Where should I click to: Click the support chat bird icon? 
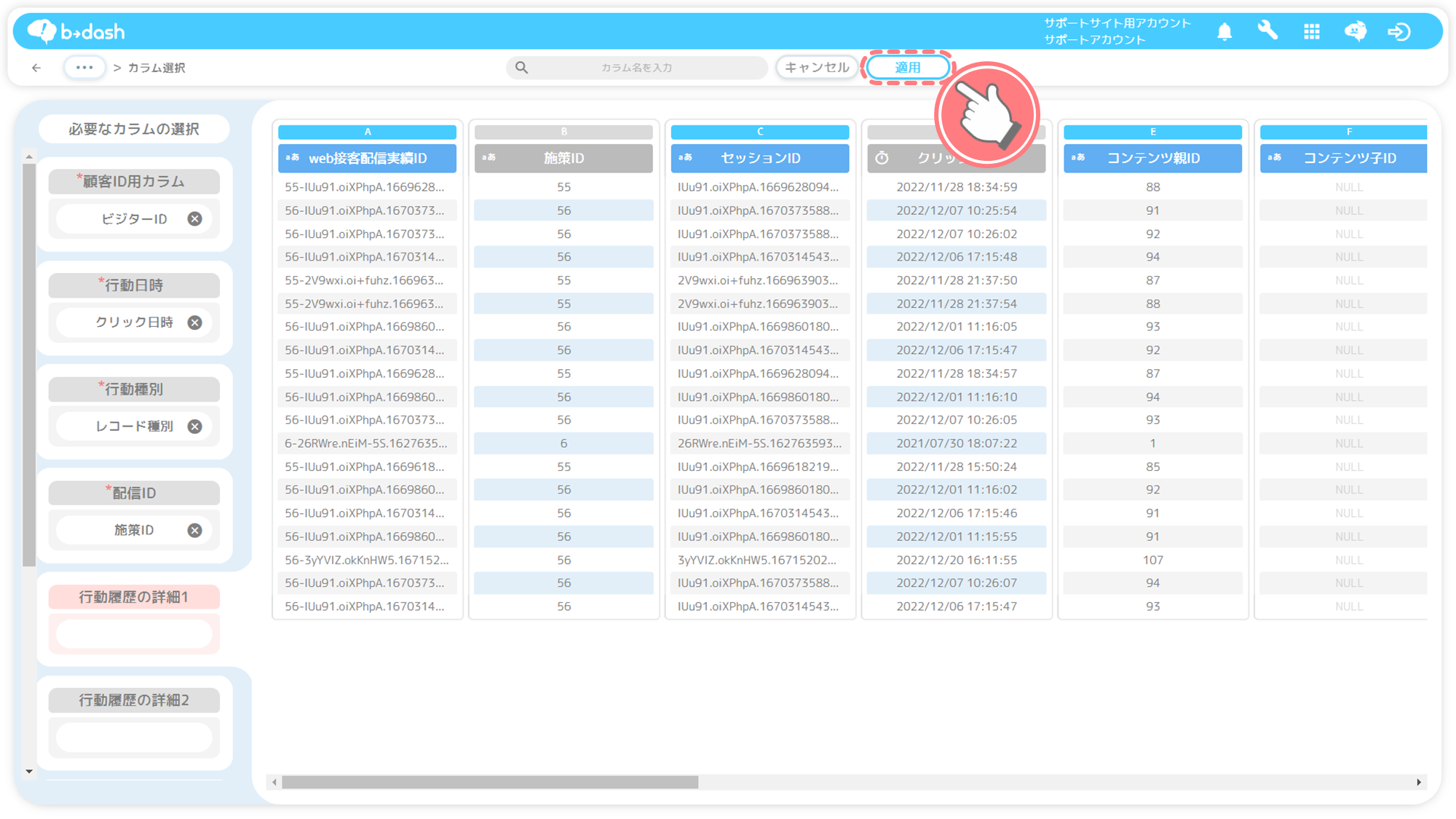tap(1355, 31)
